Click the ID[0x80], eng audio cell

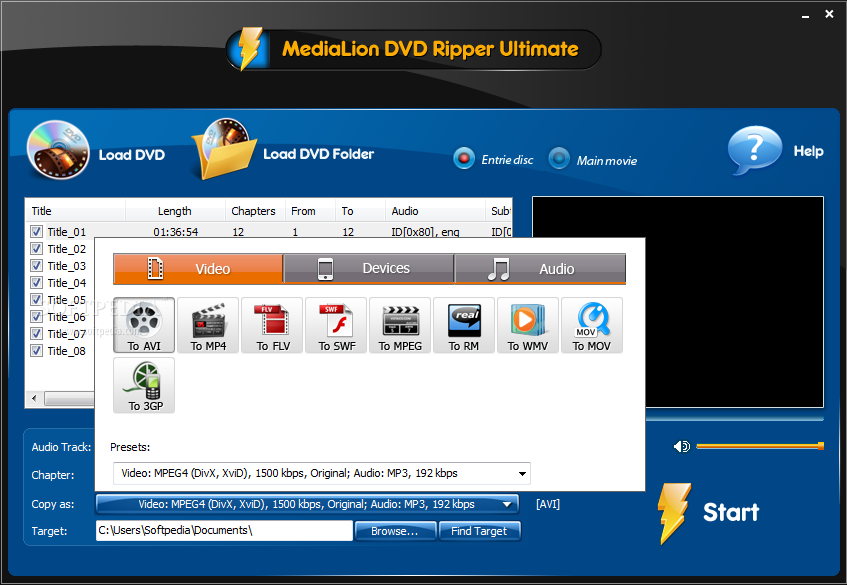coord(425,232)
